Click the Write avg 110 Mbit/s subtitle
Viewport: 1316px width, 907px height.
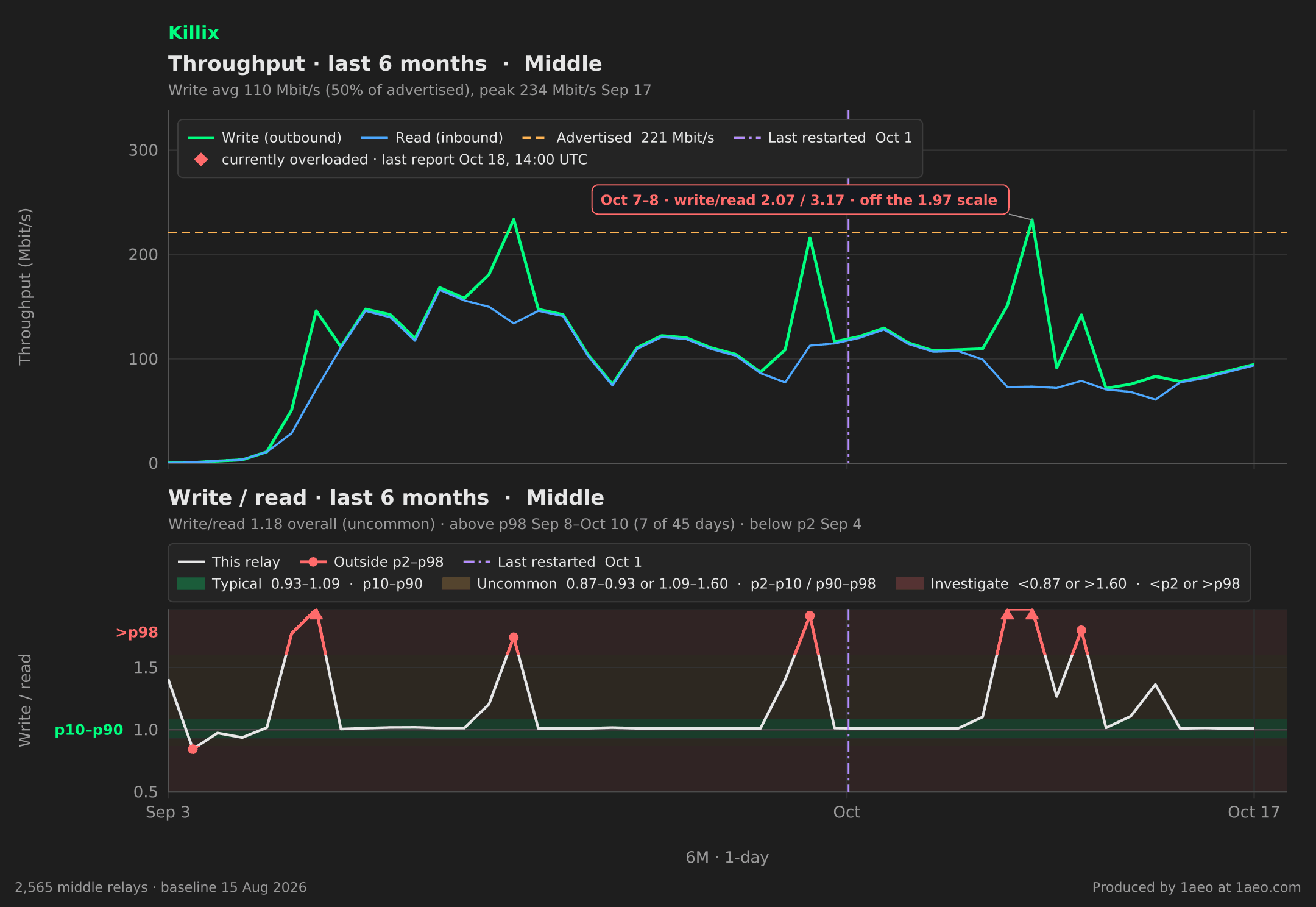(410, 90)
